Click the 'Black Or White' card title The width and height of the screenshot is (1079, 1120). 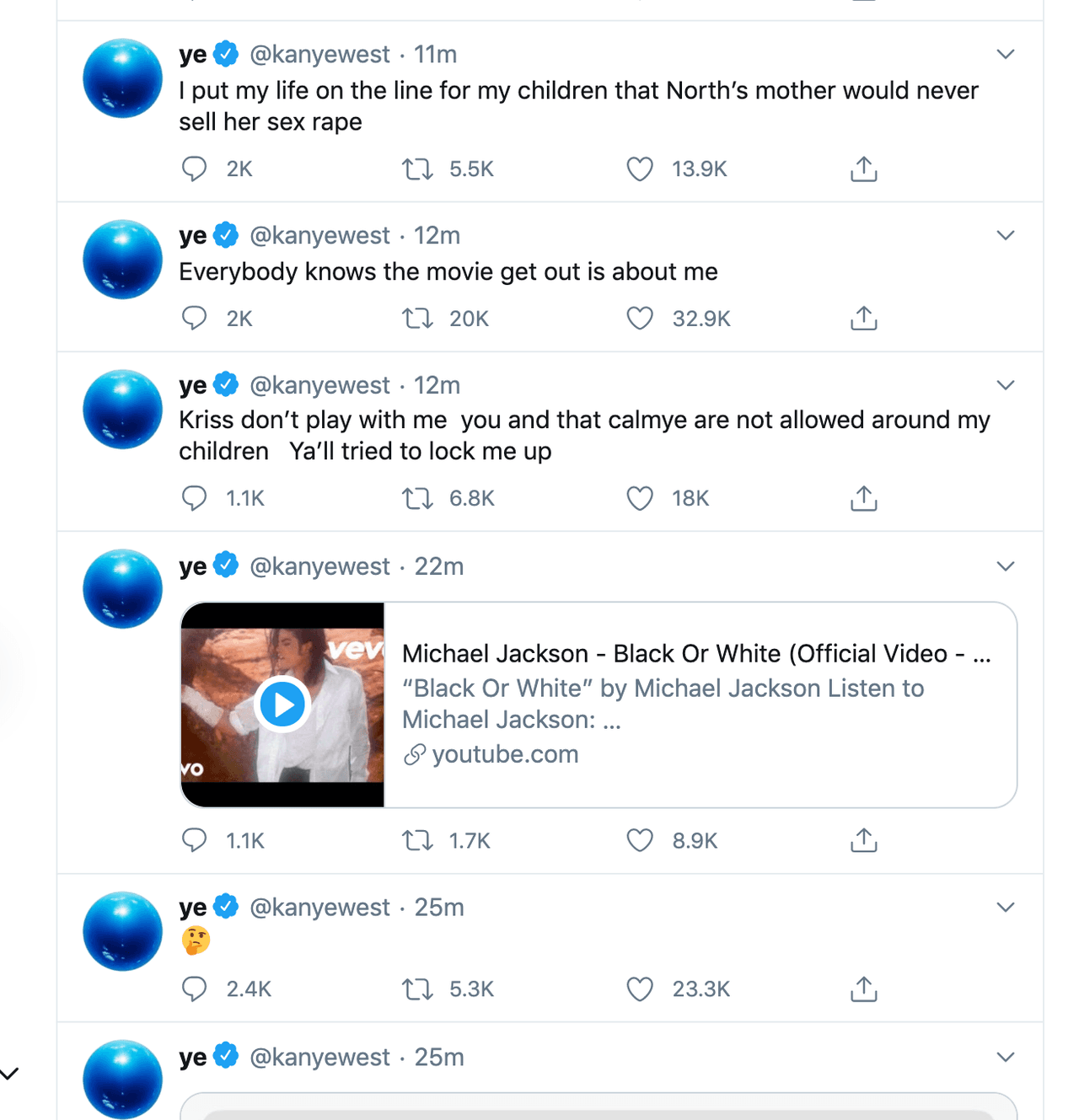696,653
